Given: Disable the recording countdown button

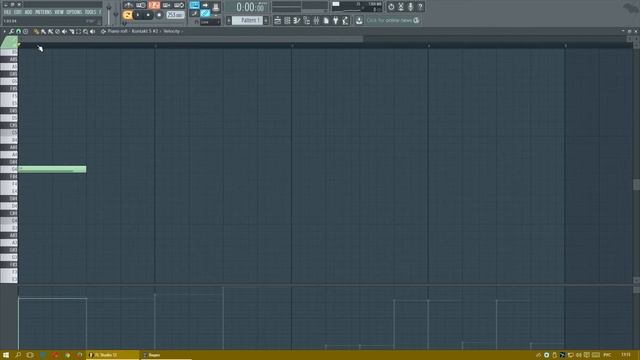Looking at the screenshot, I should pyautogui.click(x=154, y=5).
